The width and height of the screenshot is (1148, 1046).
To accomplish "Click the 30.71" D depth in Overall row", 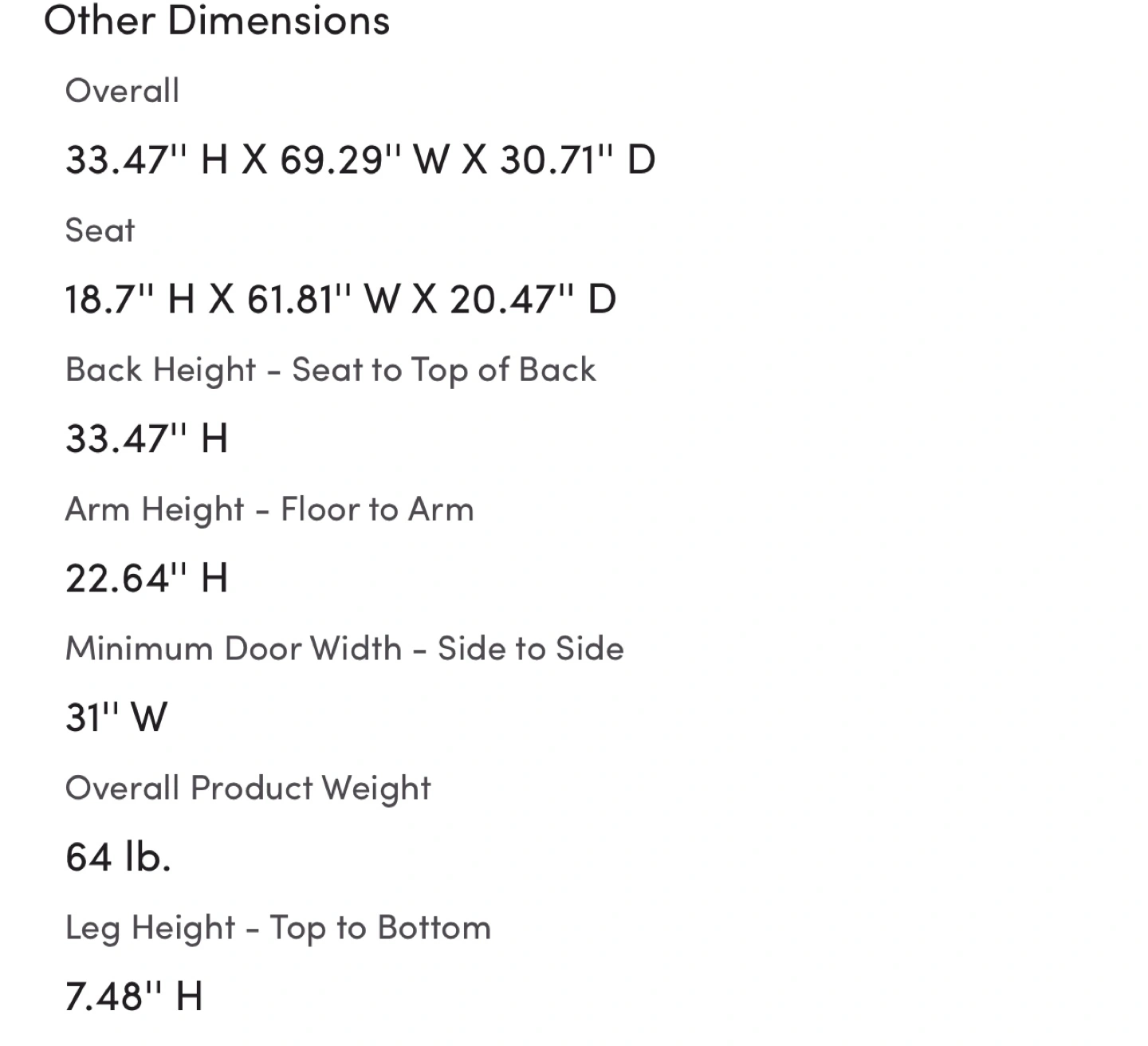I will 577,159.
